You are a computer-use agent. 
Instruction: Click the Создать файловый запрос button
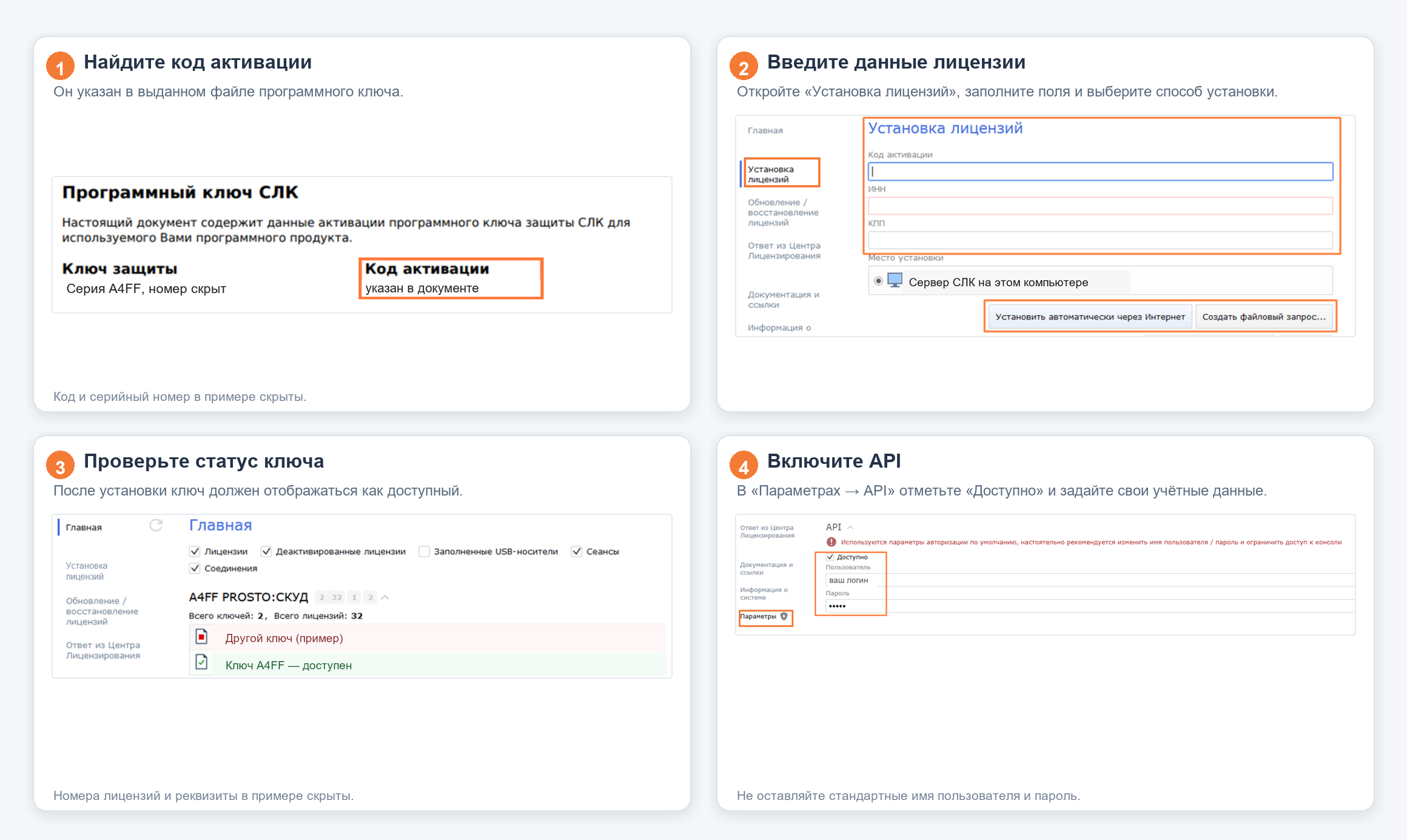[1264, 317]
